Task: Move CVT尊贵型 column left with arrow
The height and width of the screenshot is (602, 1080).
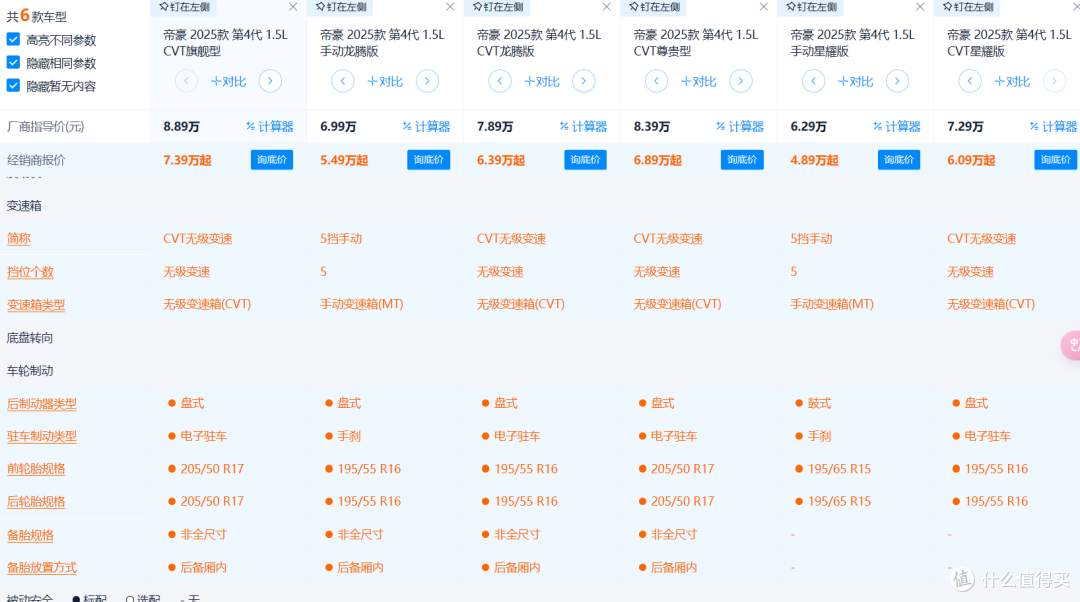Action: click(x=656, y=81)
